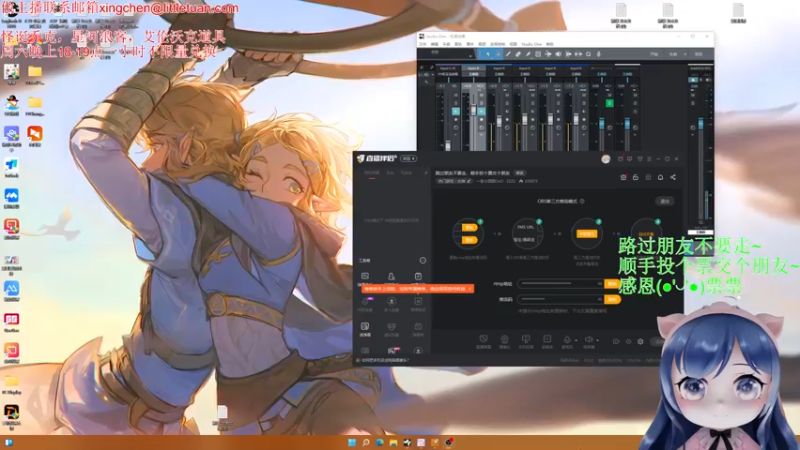Click the microphone icon in Studio One toolbar
800x450 pixels.
598,54
